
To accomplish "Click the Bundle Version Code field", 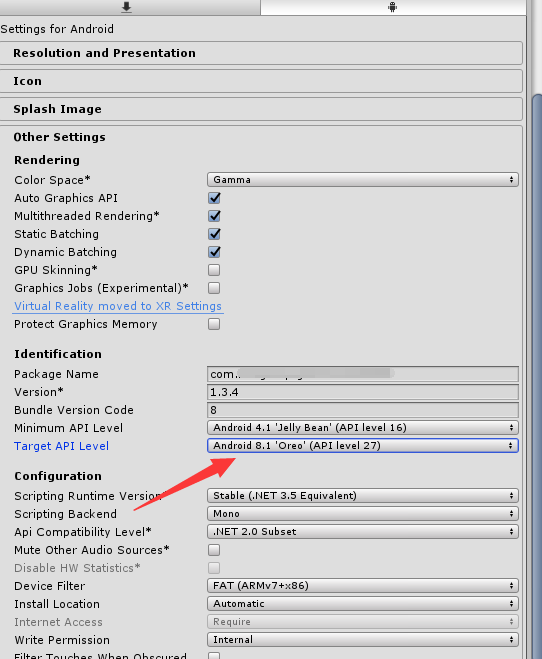I will (363, 410).
